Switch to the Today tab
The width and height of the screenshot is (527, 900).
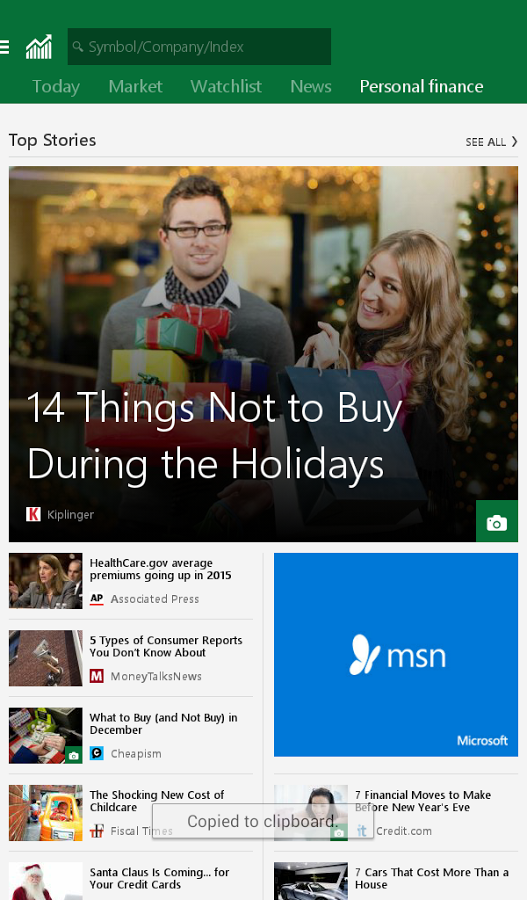tap(56, 86)
